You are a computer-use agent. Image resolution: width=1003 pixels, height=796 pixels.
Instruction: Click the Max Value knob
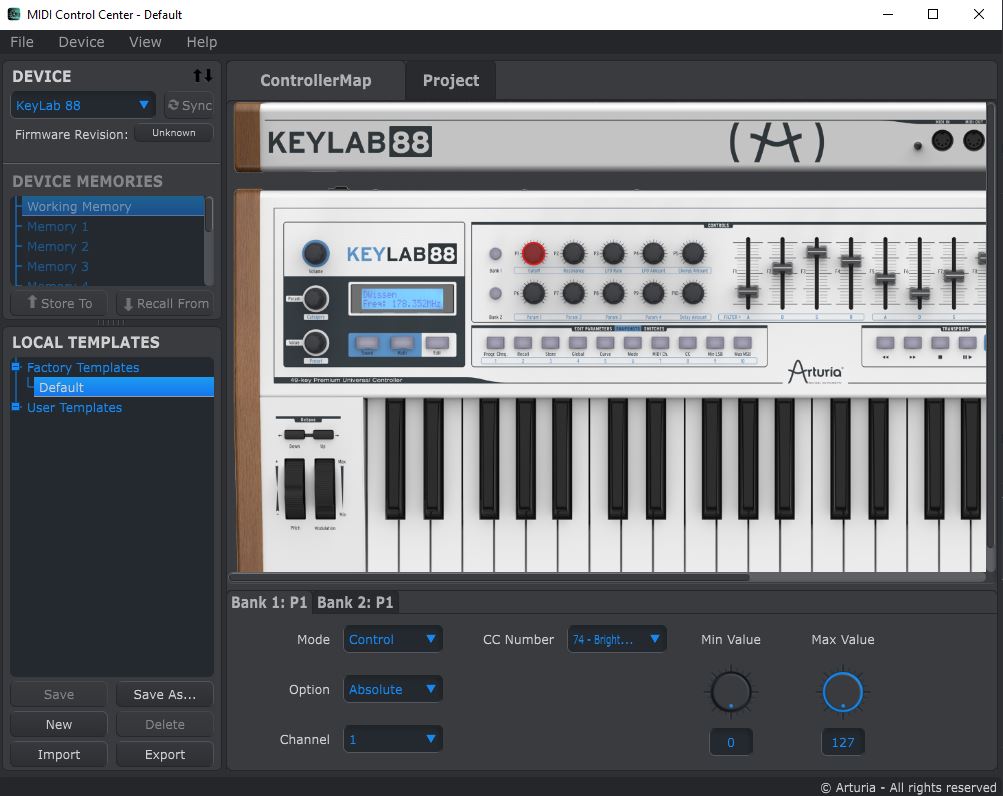[x=842, y=692]
